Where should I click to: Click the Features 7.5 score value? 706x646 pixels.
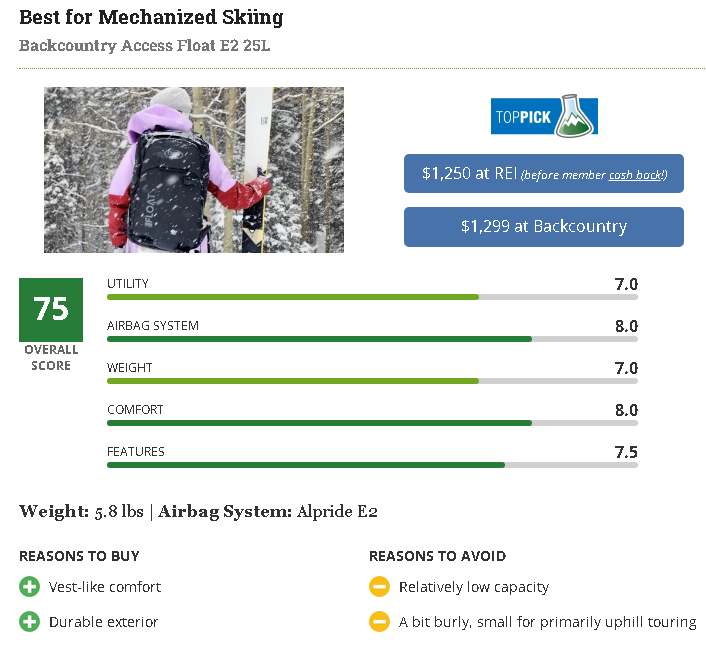pyautogui.click(x=626, y=452)
